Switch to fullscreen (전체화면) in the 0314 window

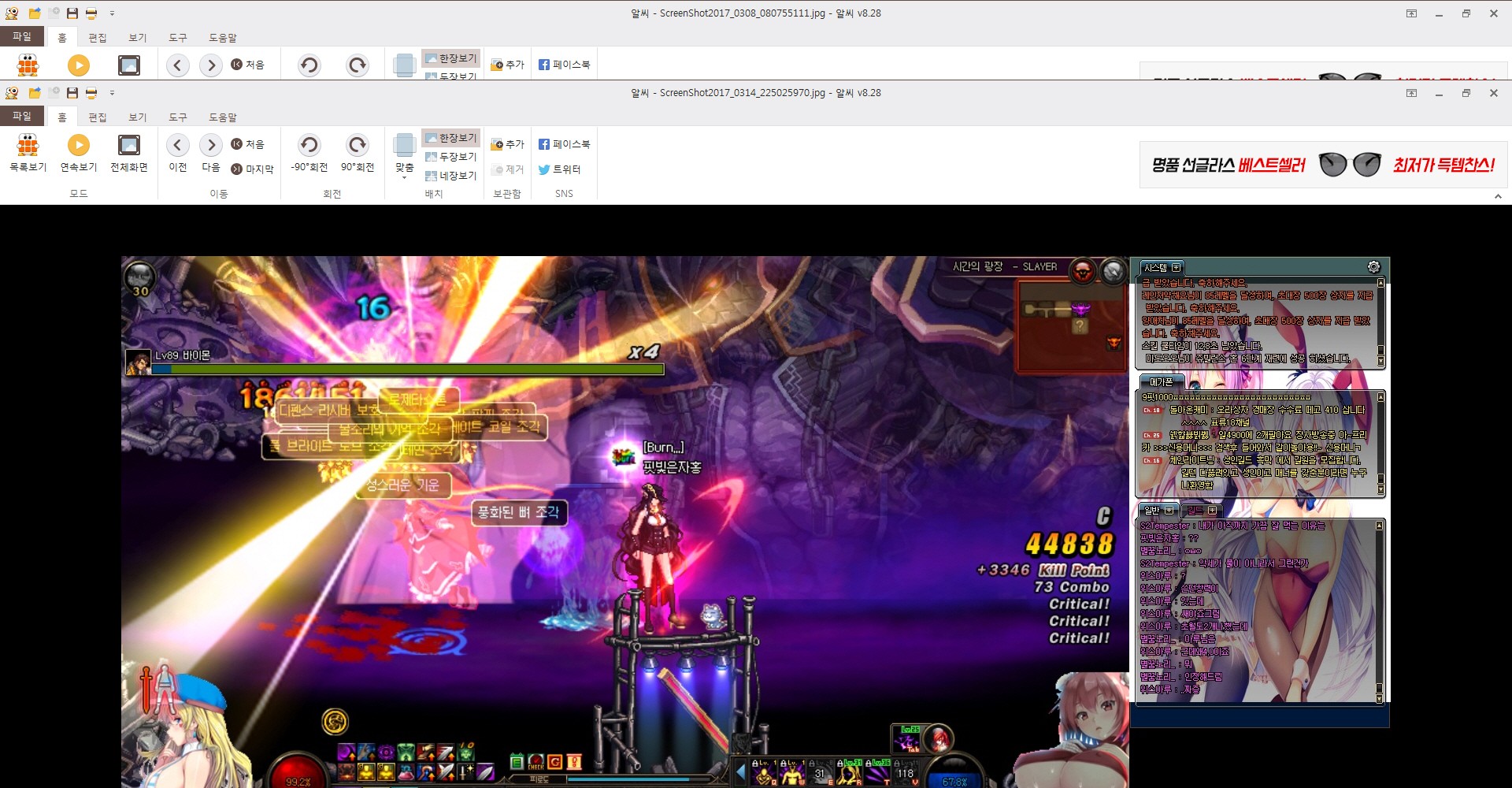tap(129, 153)
